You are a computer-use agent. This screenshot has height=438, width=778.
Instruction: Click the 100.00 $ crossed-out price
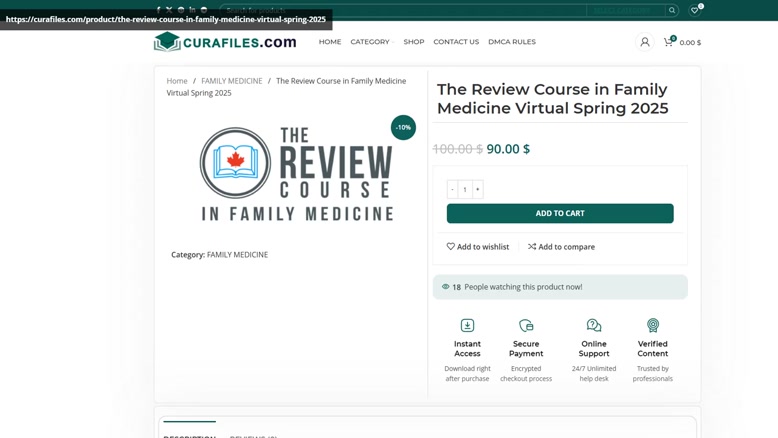tap(457, 149)
